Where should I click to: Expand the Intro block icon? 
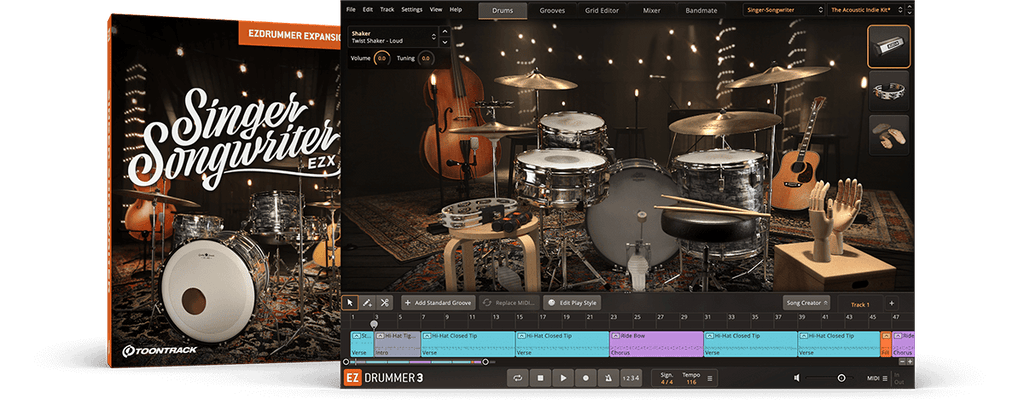click(380, 336)
